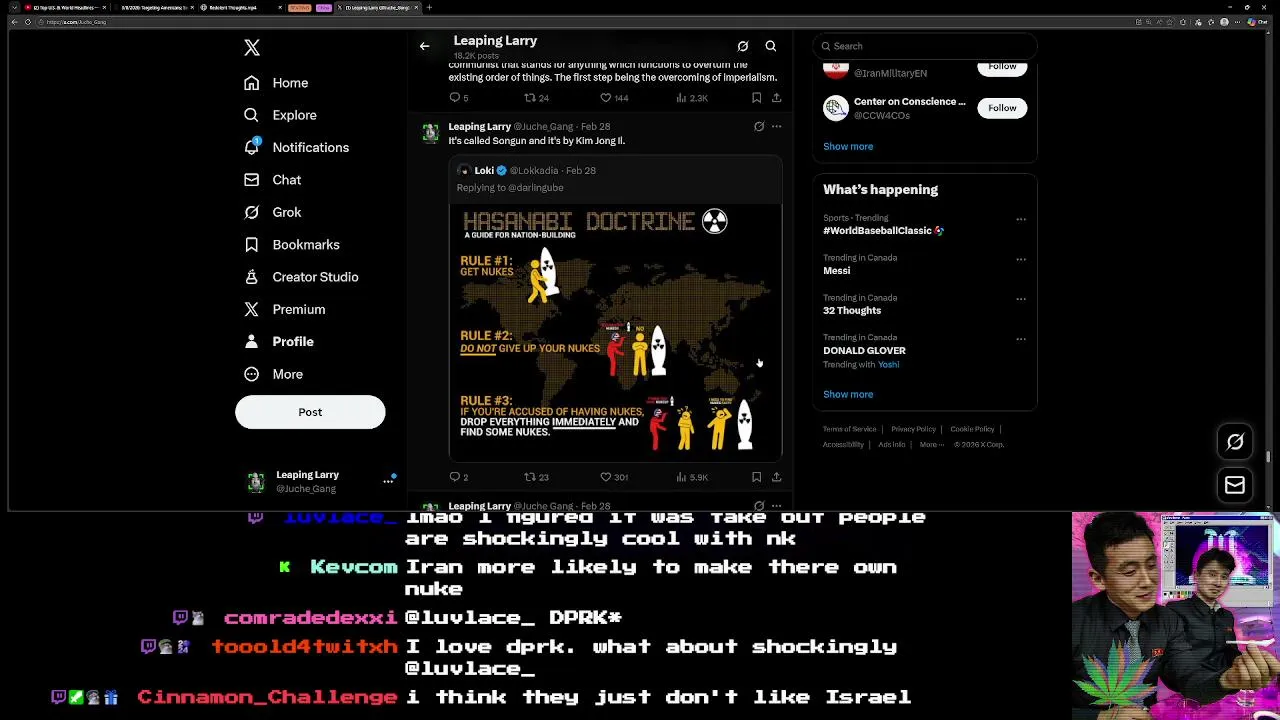Open a new browser tab
Screen dimensions: 1280x720
(x=429, y=7)
